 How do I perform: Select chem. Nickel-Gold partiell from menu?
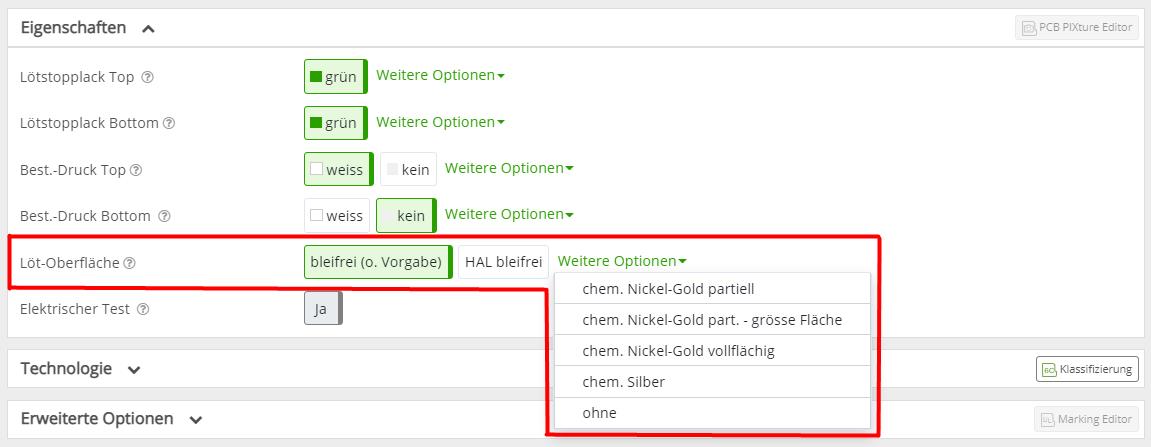point(668,289)
